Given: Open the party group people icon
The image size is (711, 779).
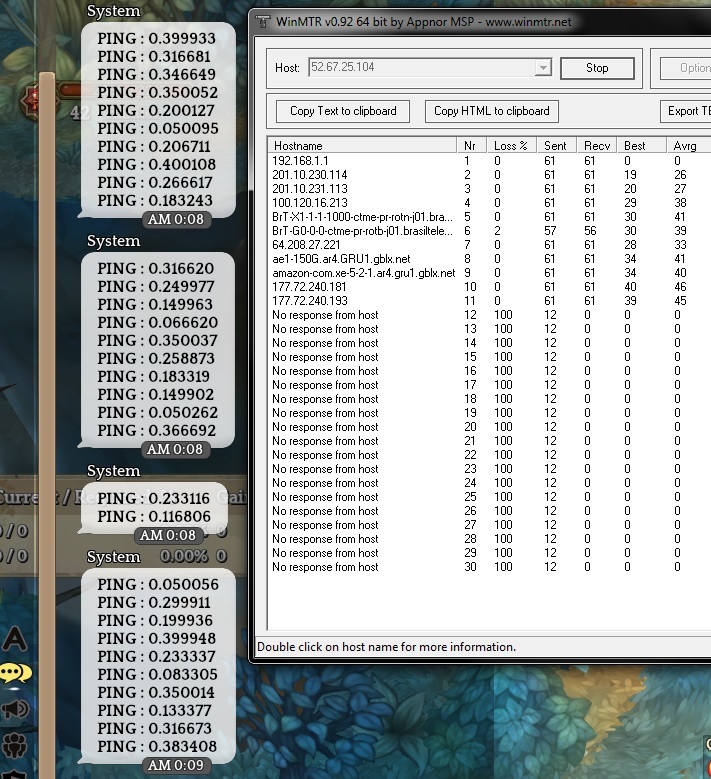Looking at the screenshot, I should [x=15, y=745].
